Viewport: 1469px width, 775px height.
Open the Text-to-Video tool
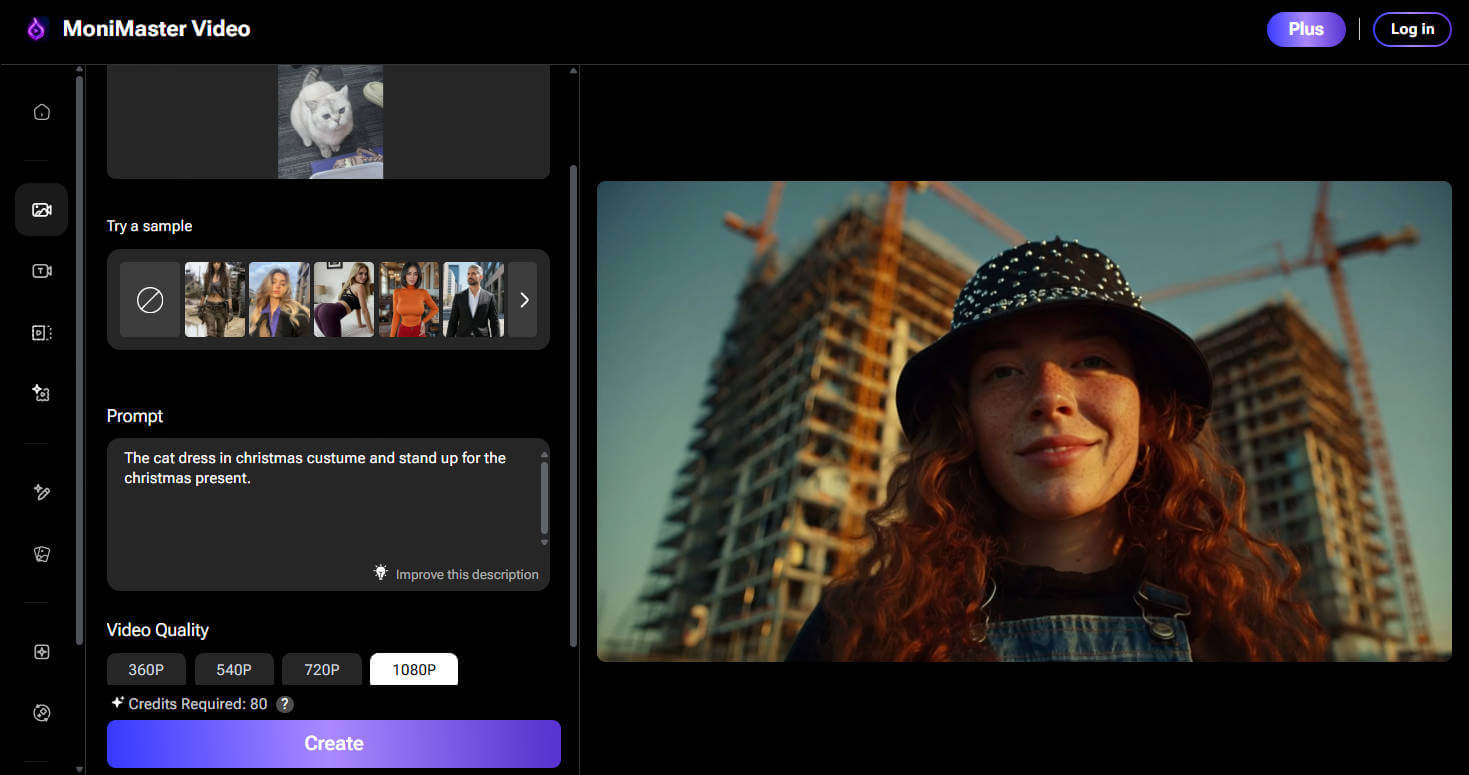point(41,270)
